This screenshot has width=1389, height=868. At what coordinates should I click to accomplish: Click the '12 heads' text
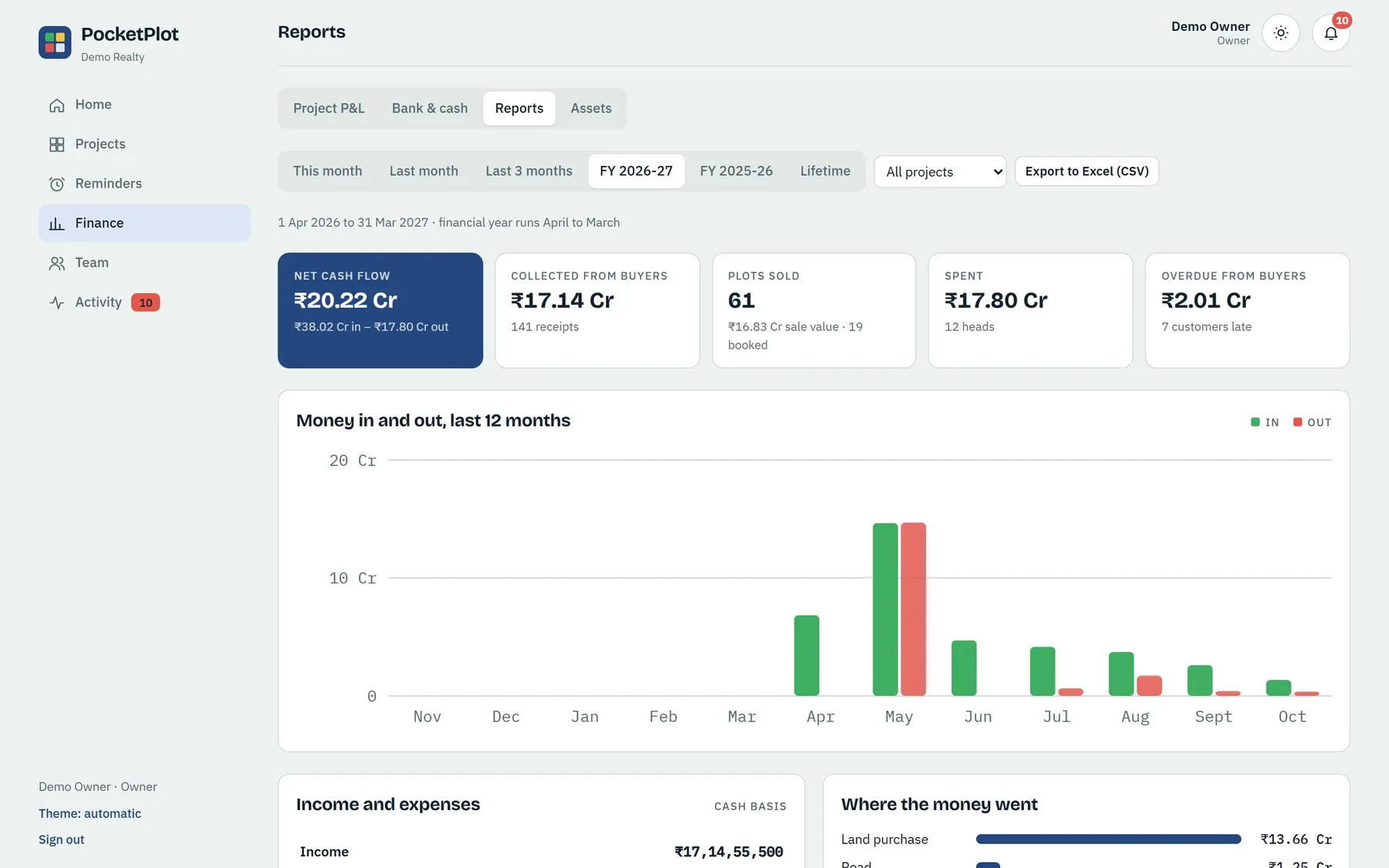[969, 327]
